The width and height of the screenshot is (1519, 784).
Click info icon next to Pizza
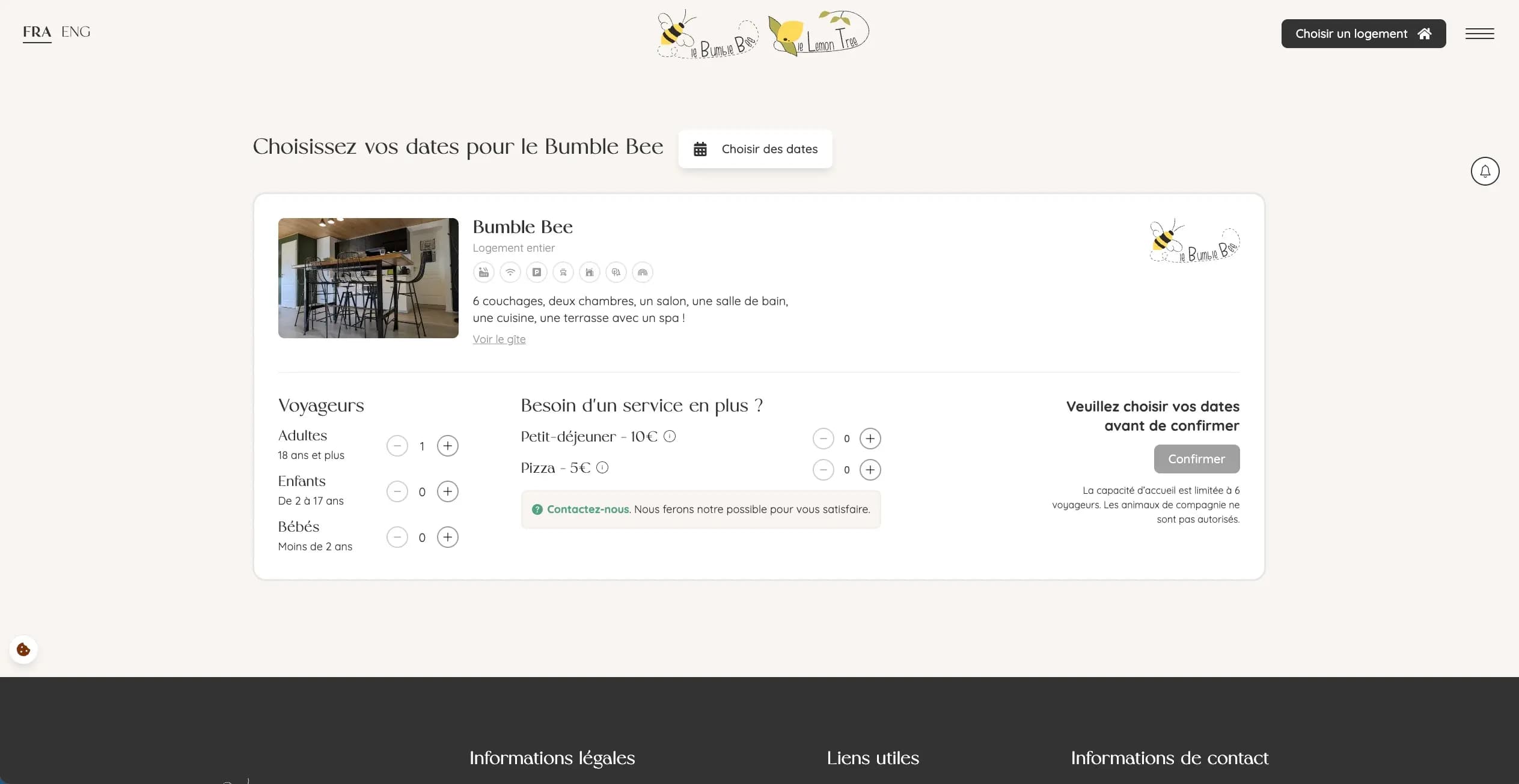[602, 467]
